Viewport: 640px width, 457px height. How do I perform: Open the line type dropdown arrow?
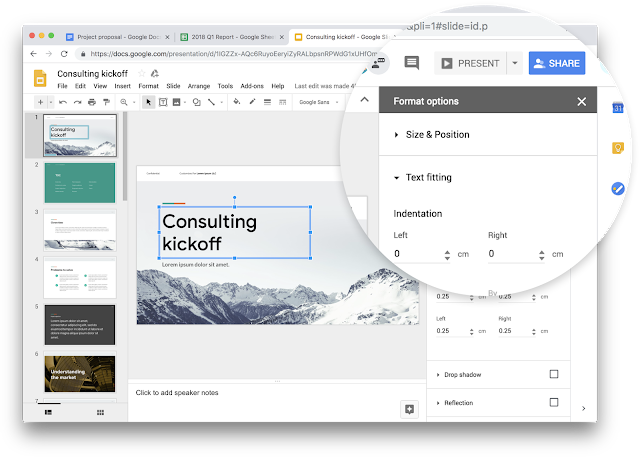(x=222, y=102)
